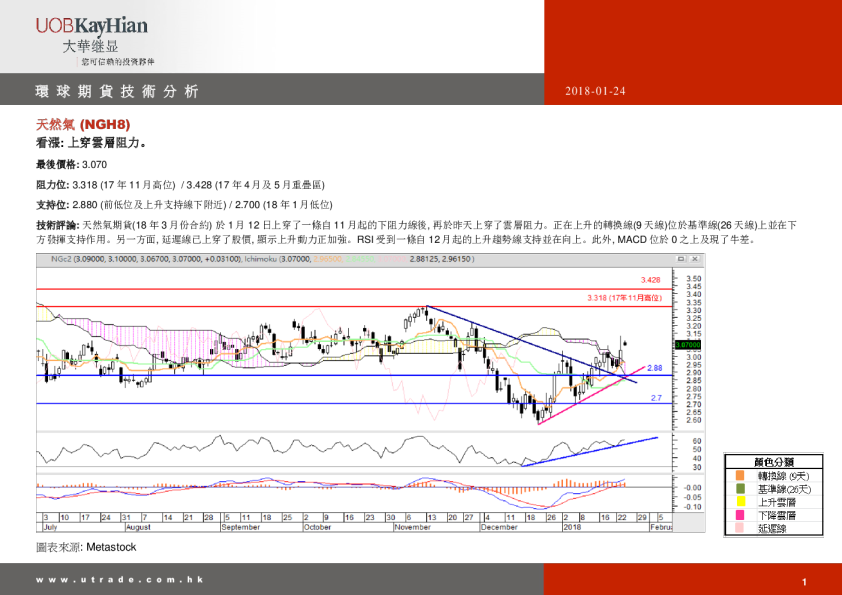The height and width of the screenshot is (595, 842).
Task: Select September on the time axis
Action: click(240, 526)
